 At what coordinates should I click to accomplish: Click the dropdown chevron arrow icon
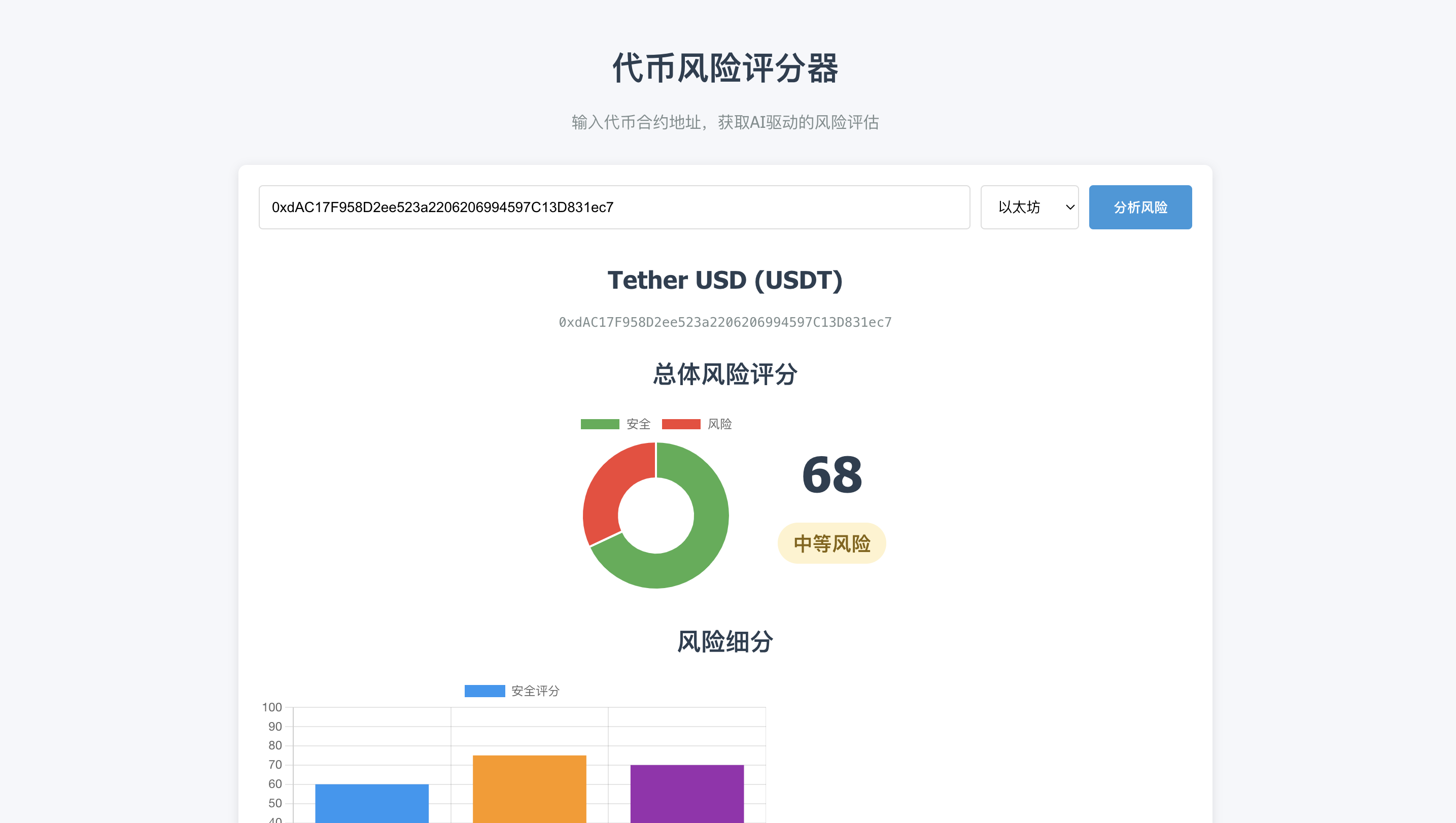click(x=1069, y=207)
